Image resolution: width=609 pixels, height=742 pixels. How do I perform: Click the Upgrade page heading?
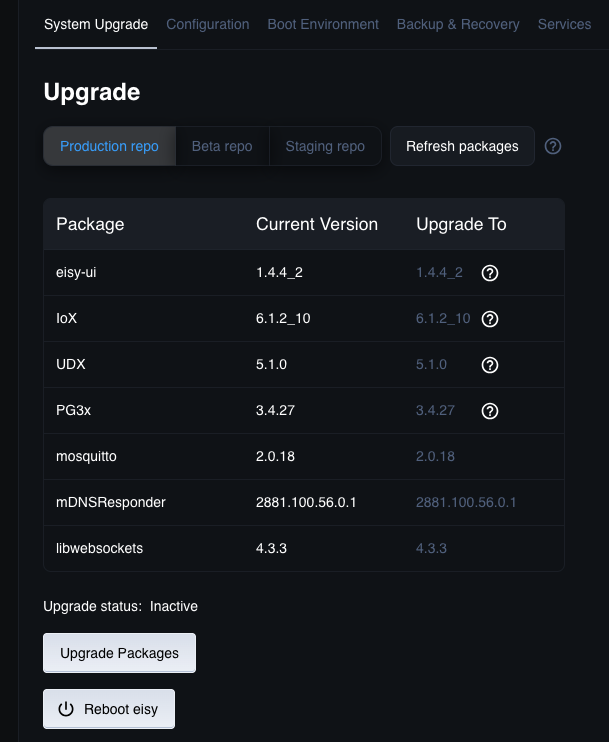tap(92, 92)
